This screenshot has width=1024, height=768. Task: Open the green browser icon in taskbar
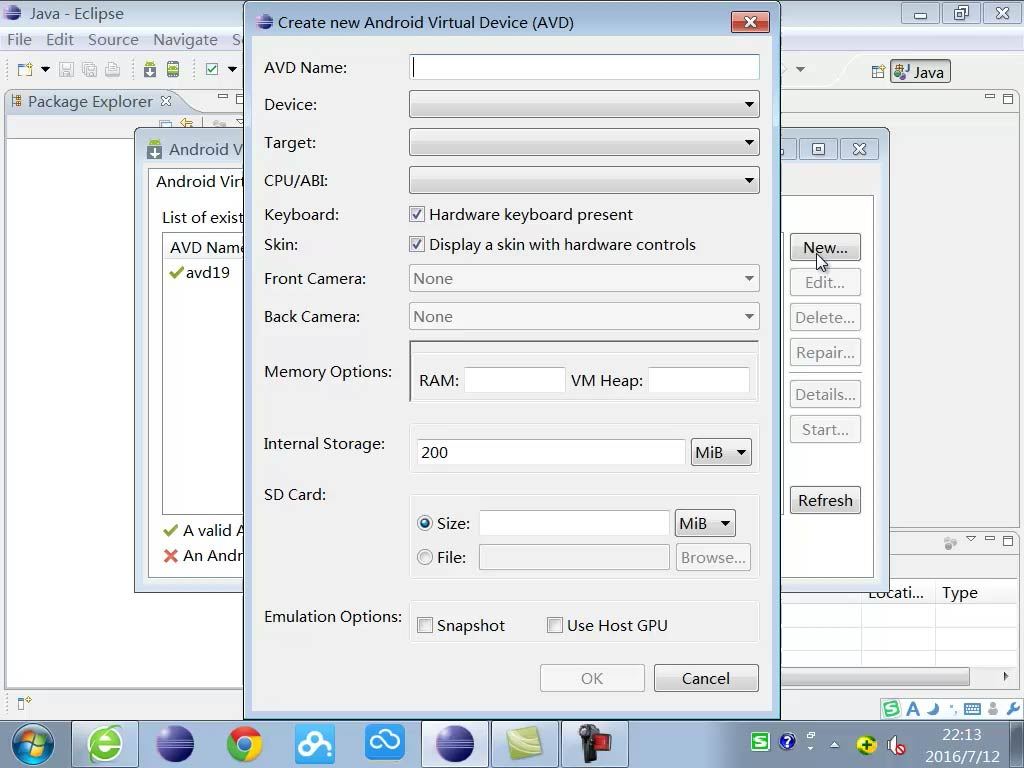tap(104, 744)
